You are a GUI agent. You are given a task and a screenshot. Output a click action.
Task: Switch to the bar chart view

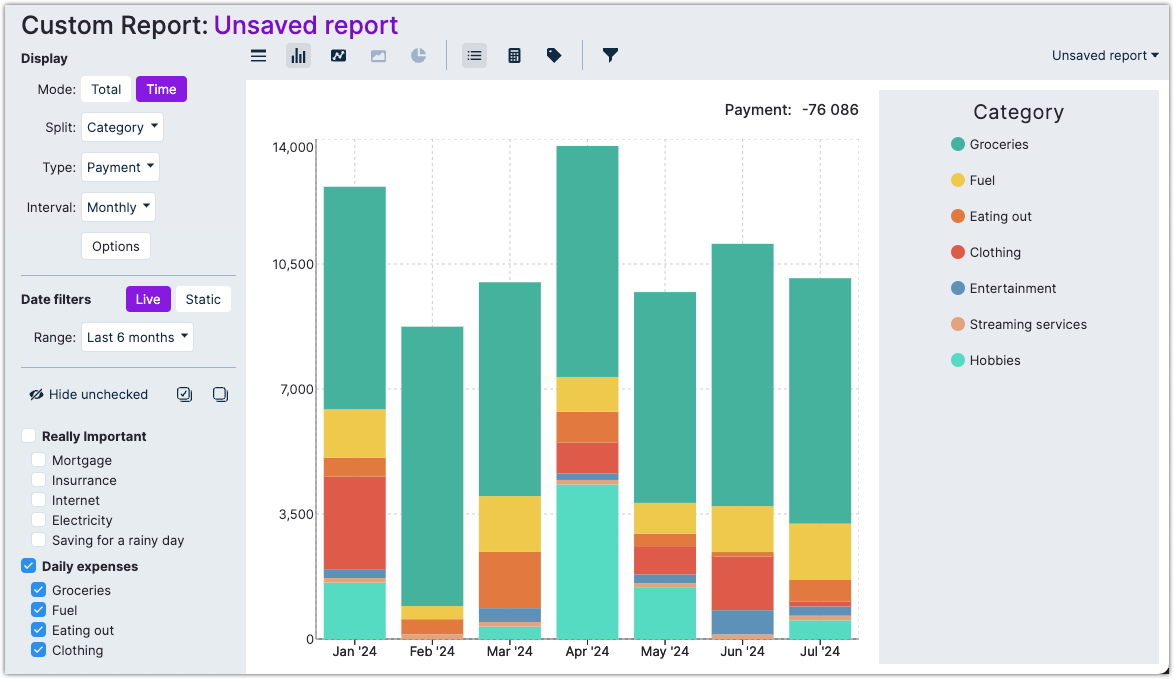point(298,55)
